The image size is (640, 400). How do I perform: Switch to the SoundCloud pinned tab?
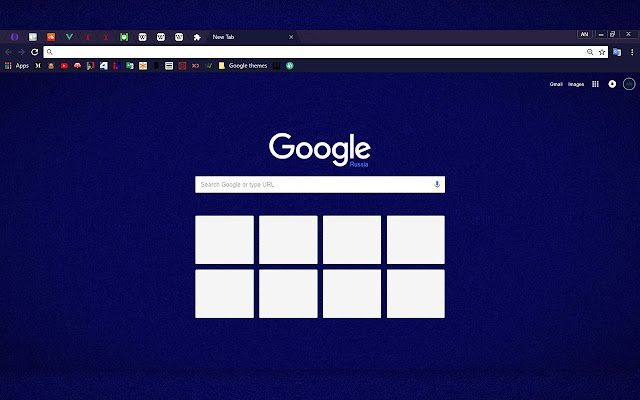51,37
